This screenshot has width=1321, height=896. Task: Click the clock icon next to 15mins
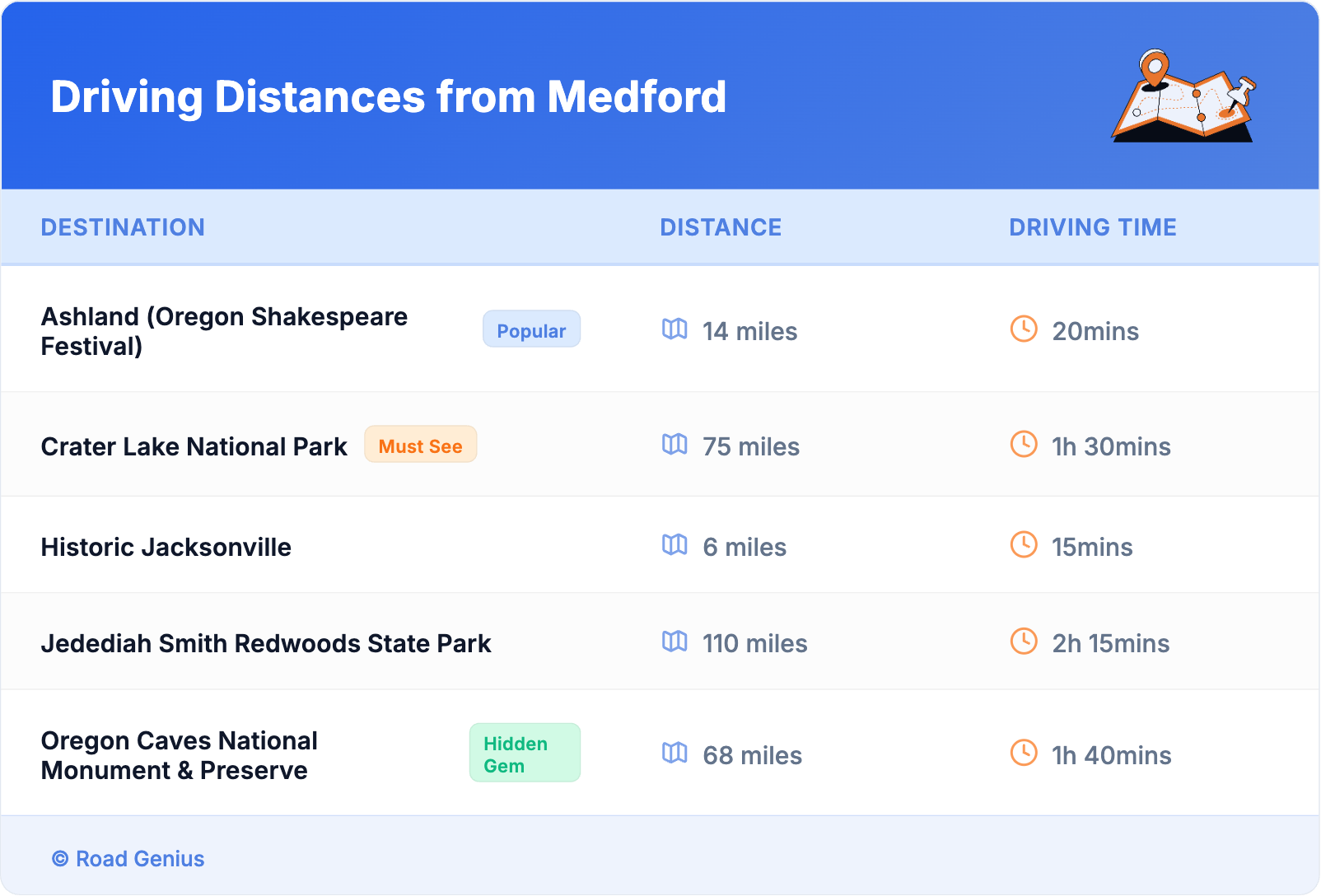tap(1024, 545)
